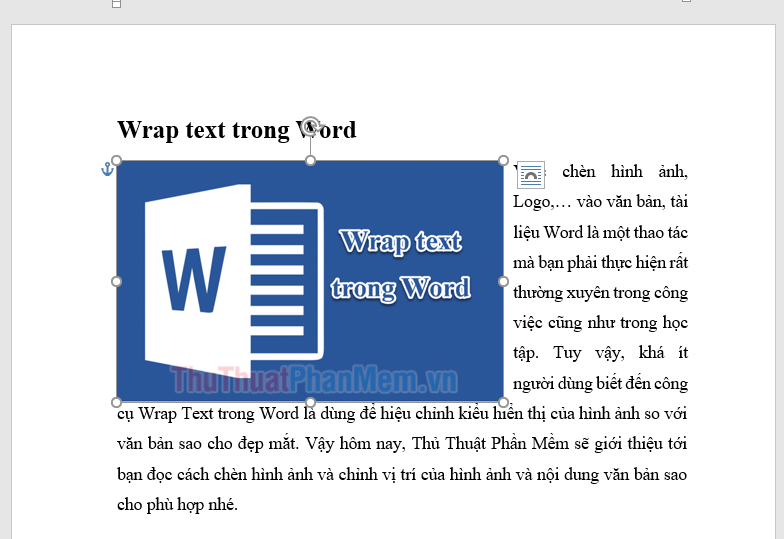Select the Word logo picture
Viewport: 784px width, 539px height.
(310, 282)
